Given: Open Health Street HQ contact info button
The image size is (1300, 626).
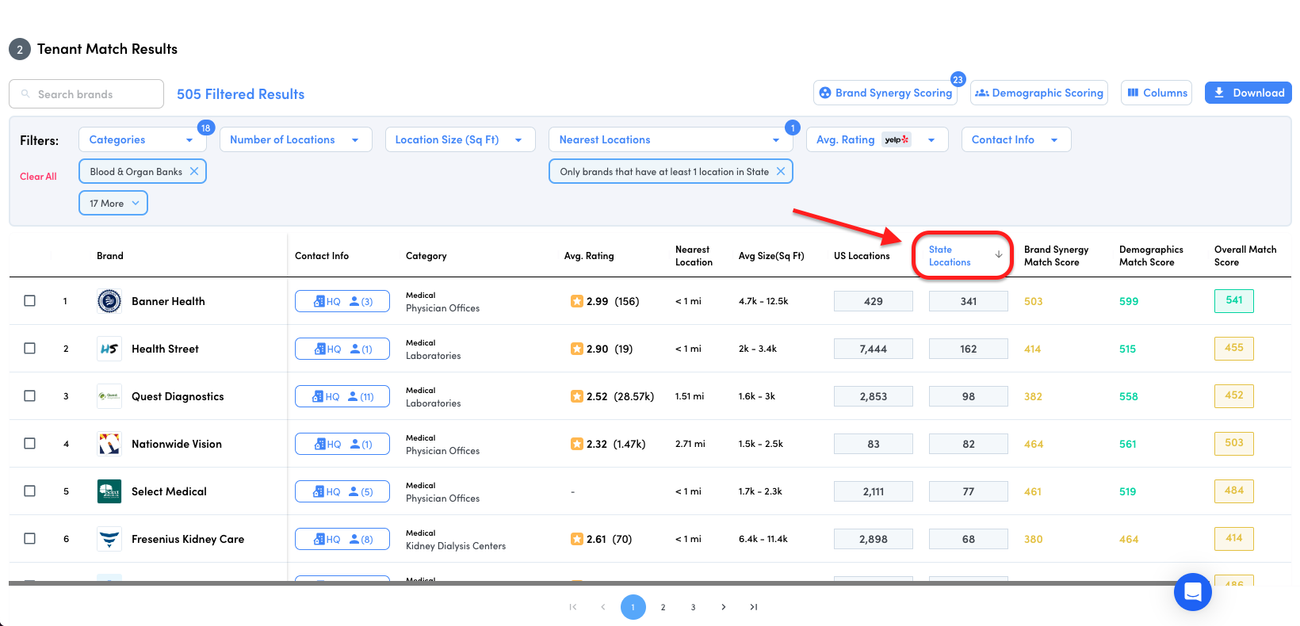Looking at the screenshot, I should 342,349.
